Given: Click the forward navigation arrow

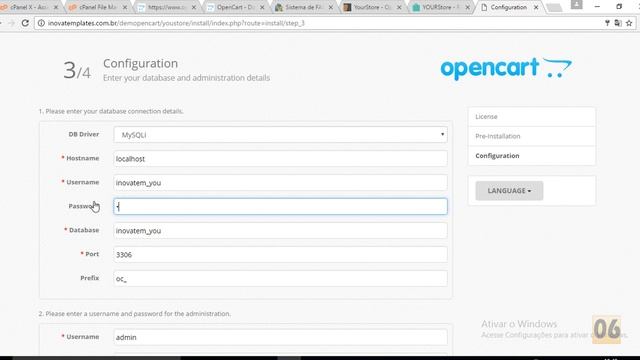Looking at the screenshot, I should click(x=11, y=23).
